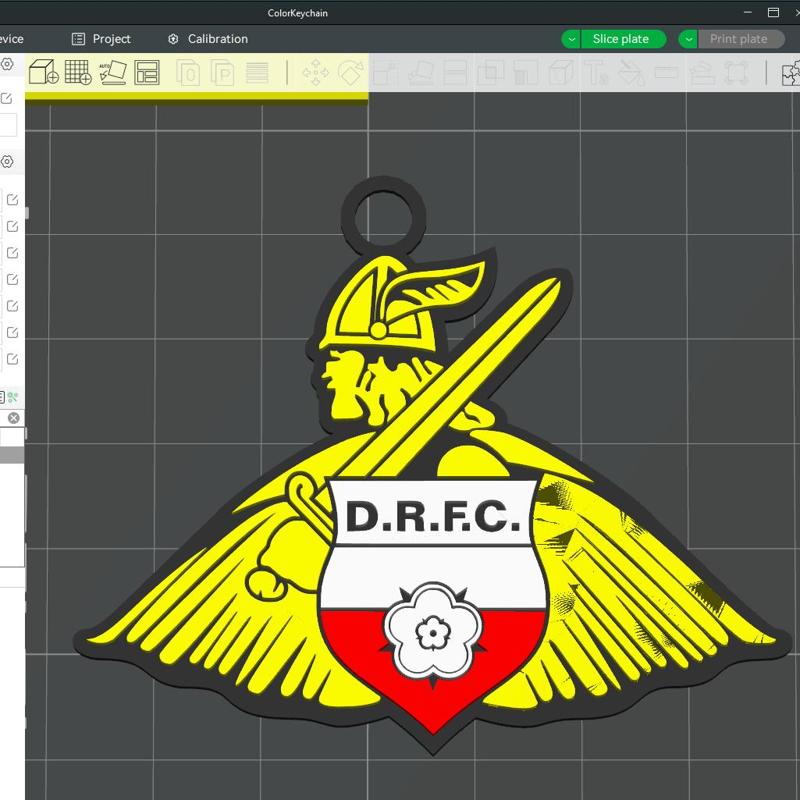Click the Split to objects icon

point(188,72)
